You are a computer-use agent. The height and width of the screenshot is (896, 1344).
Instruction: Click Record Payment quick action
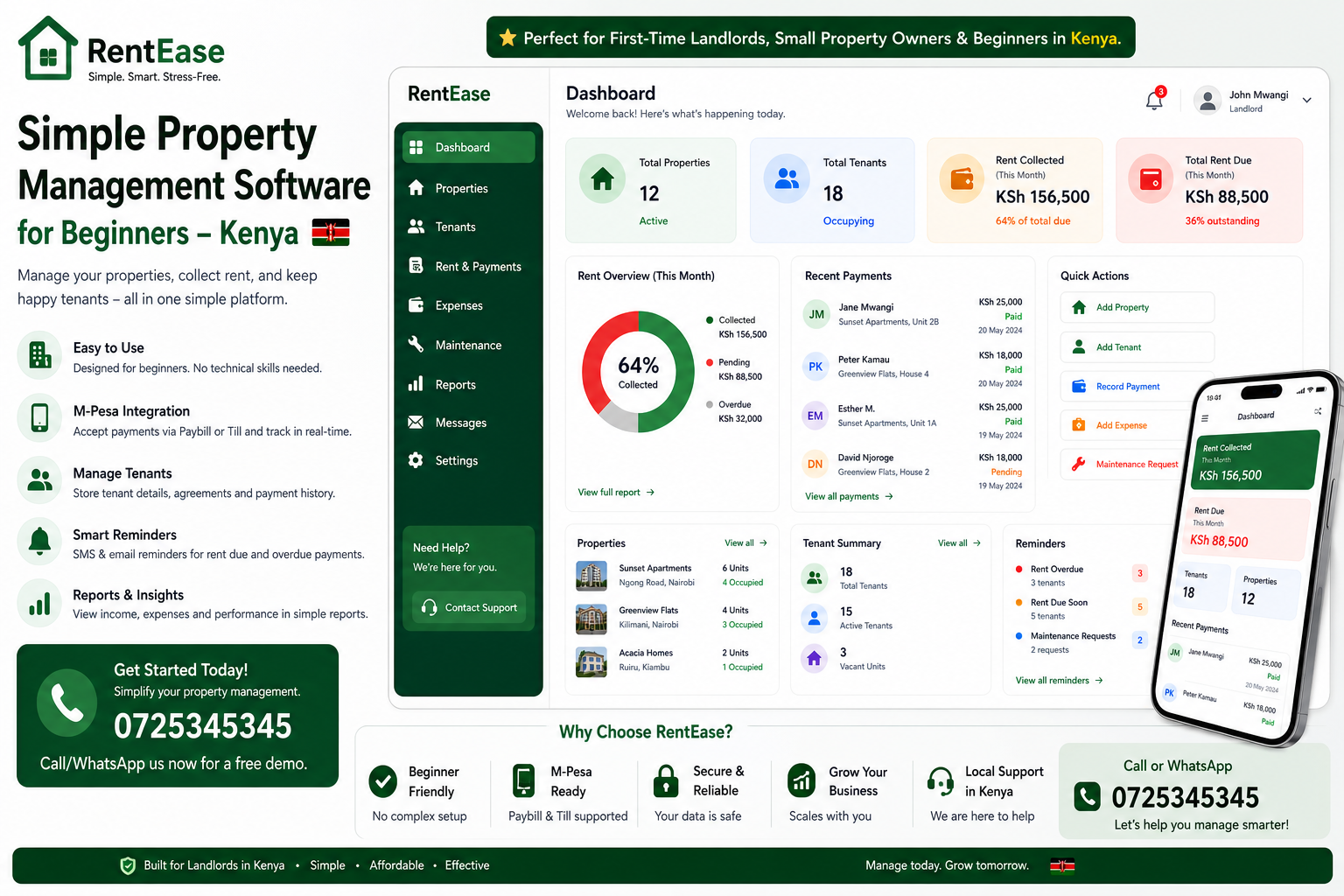point(1129,386)
